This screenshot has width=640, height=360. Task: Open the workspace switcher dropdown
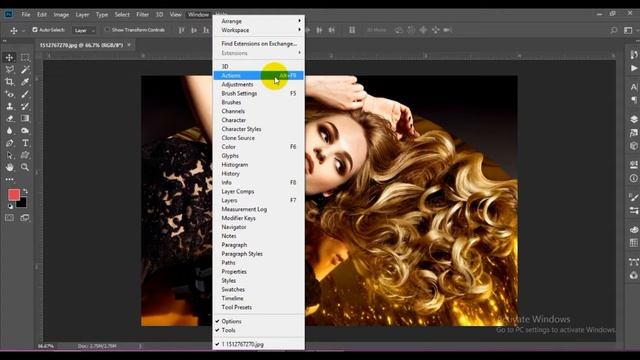coord(628,30)
